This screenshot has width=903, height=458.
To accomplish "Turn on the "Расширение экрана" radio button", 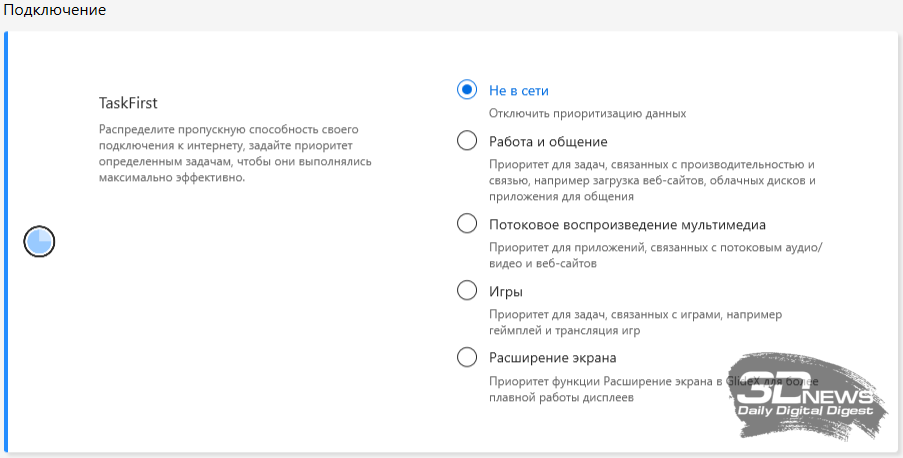I will pyautogui.click(x=467, y=357).
